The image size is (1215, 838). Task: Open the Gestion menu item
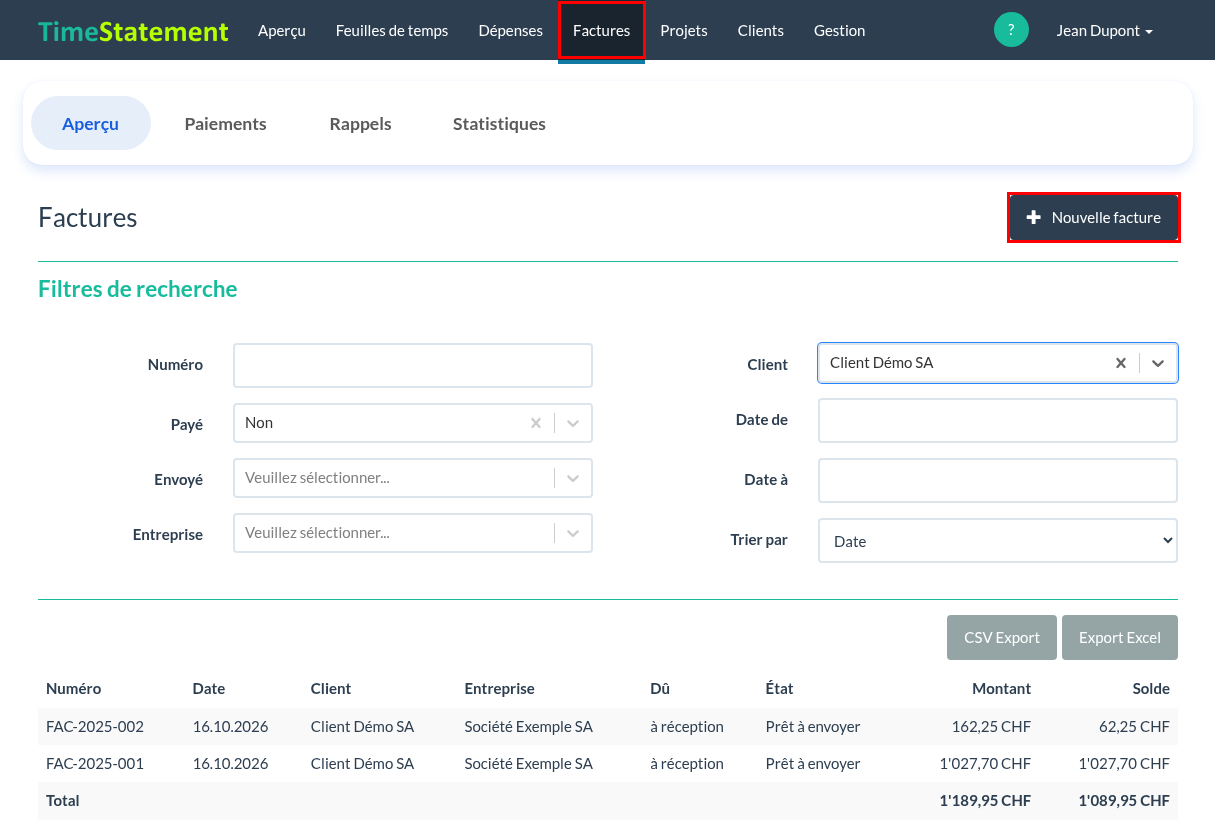pos(840,31)
